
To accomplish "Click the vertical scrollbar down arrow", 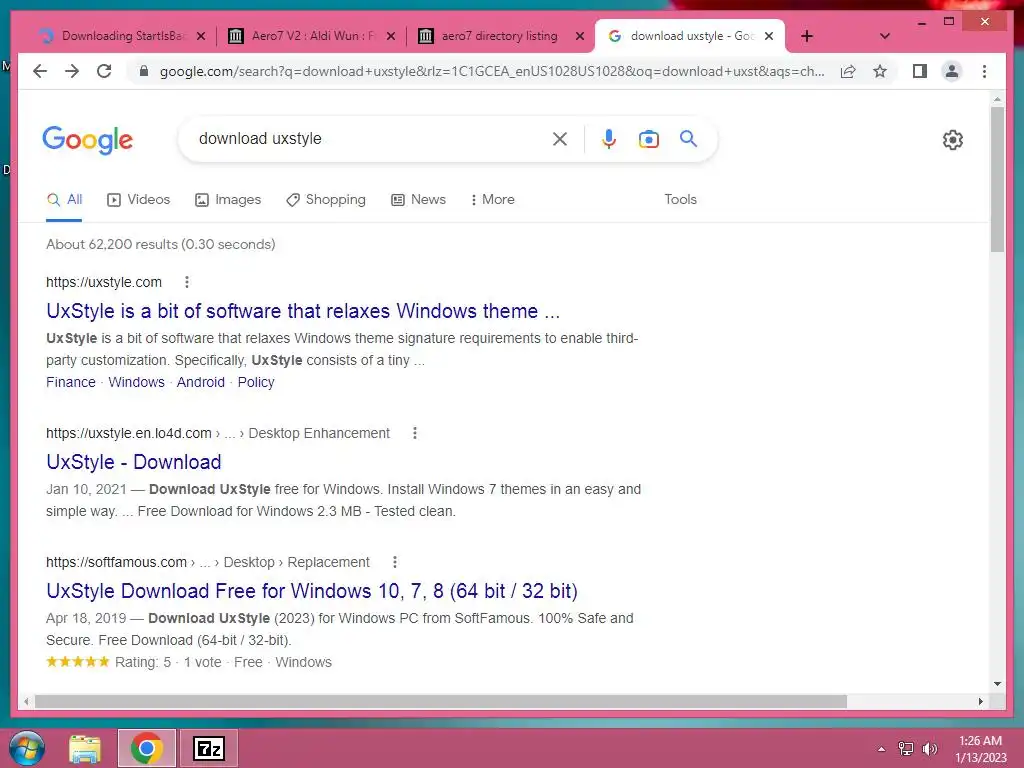I will (x=997, y=684).
